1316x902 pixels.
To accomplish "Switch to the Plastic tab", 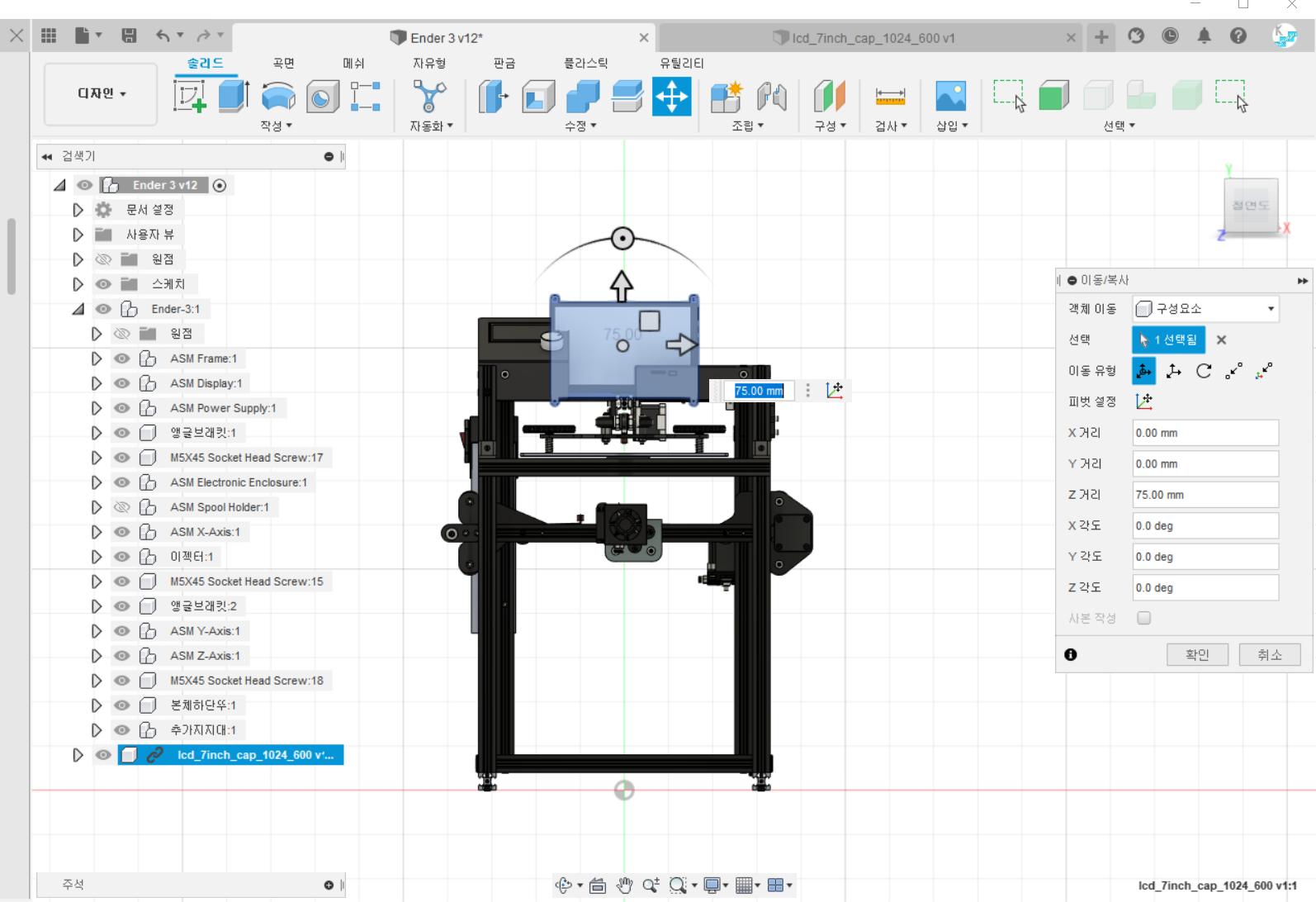I will click(x=585, y=63).
